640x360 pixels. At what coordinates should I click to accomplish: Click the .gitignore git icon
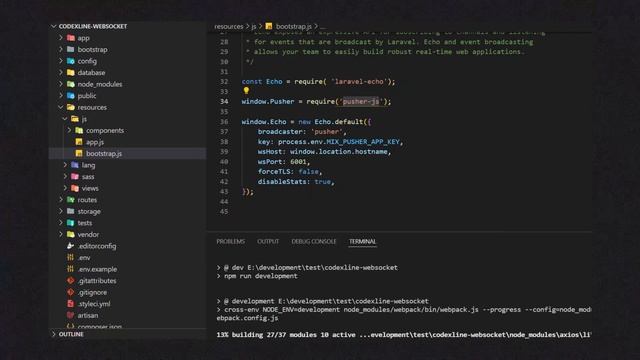click(x=71, y=292)
